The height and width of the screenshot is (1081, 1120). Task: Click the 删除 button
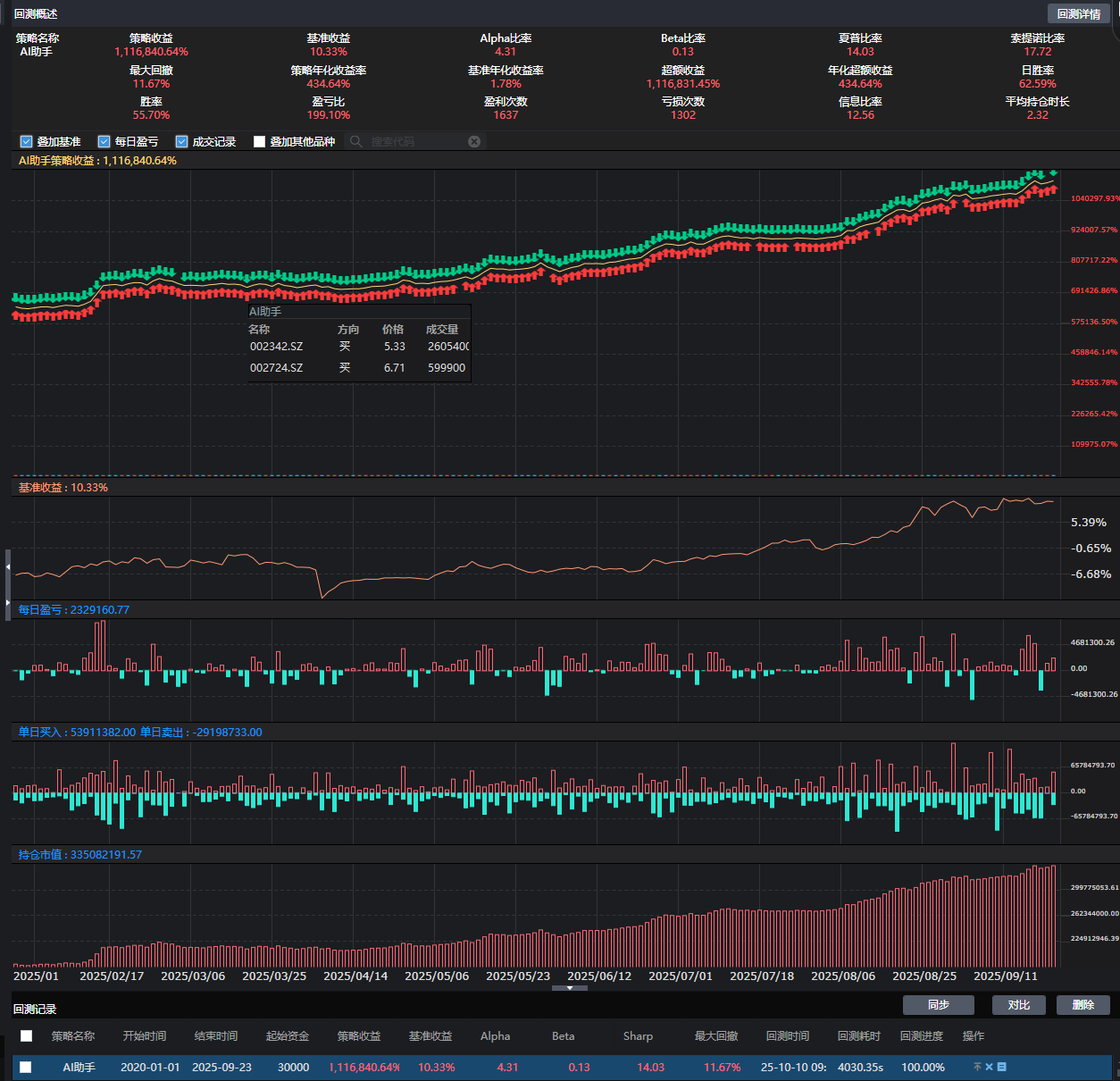tap(1083, 1005)
